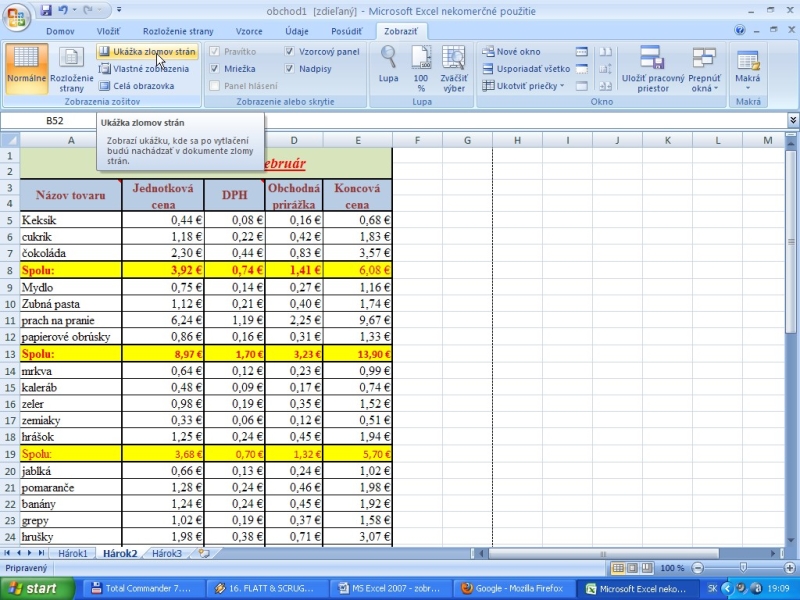Click Usporiadať všetko arrange windows

(x=526, y=69)
